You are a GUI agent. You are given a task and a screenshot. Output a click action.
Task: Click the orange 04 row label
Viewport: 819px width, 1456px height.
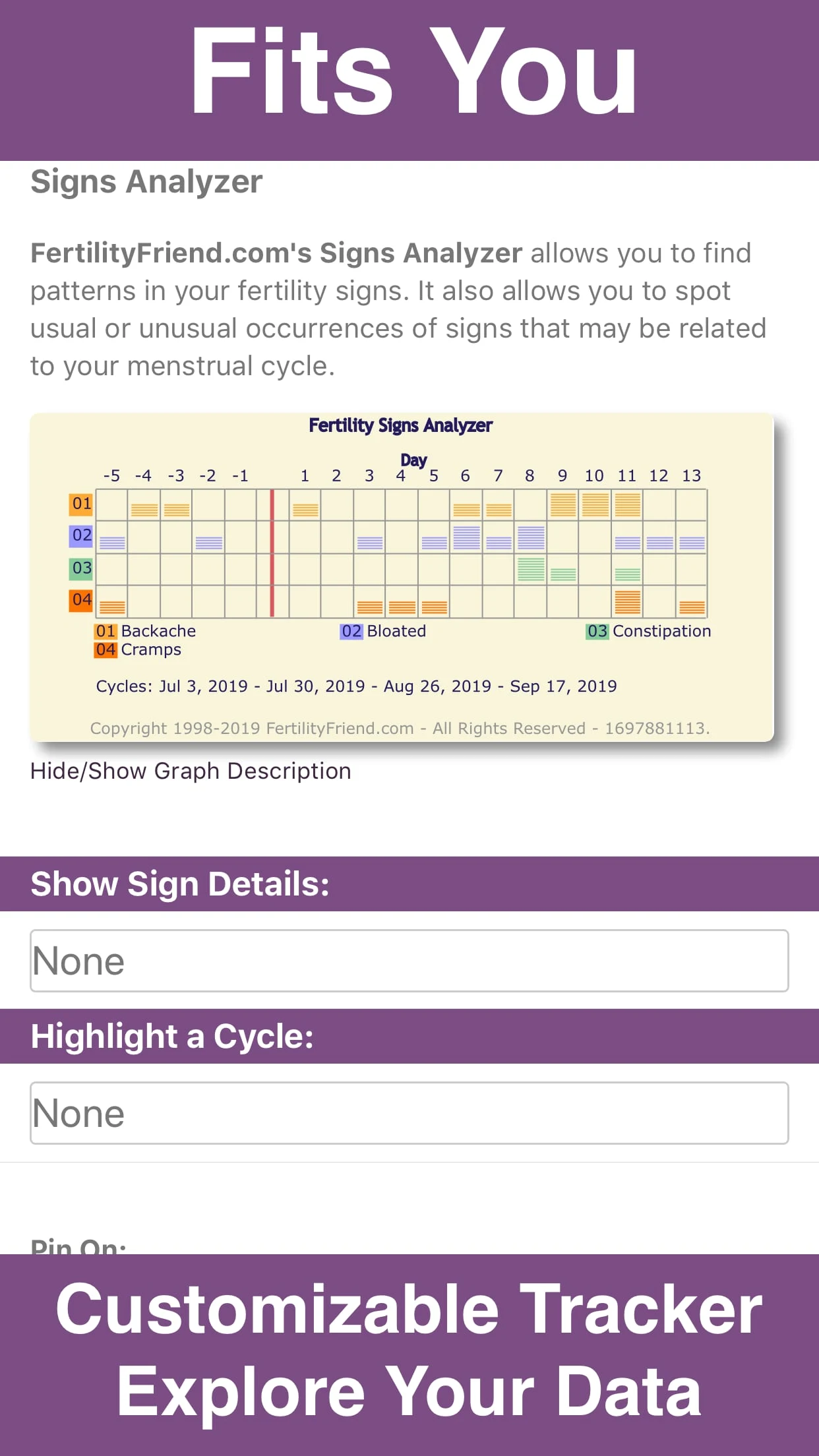click(x=81, y=600)
